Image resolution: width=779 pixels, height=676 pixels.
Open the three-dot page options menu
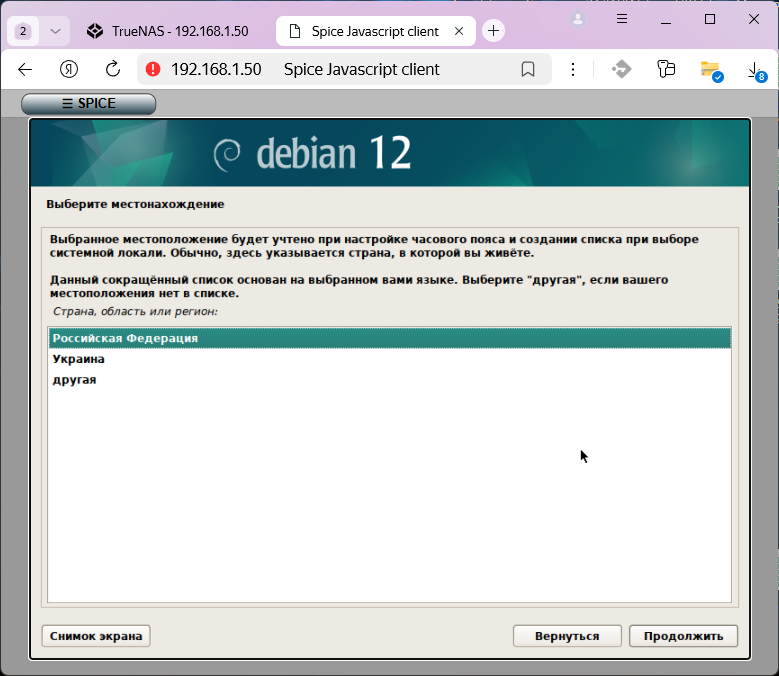click(573, 70)
